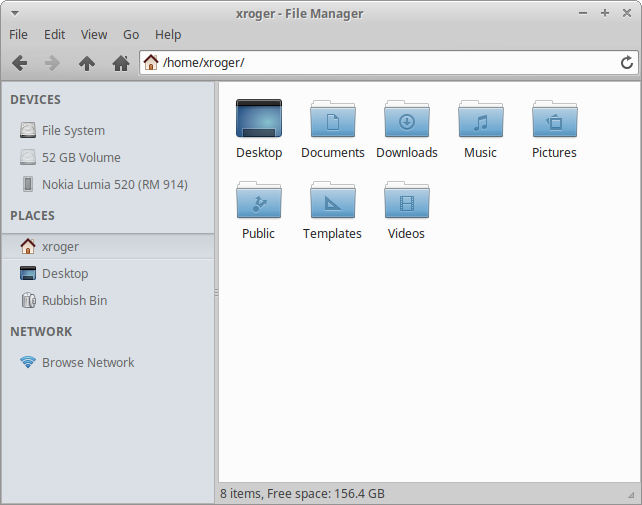Go back using the back arrow
Viewport: 642px width, 505px height.
20,63
